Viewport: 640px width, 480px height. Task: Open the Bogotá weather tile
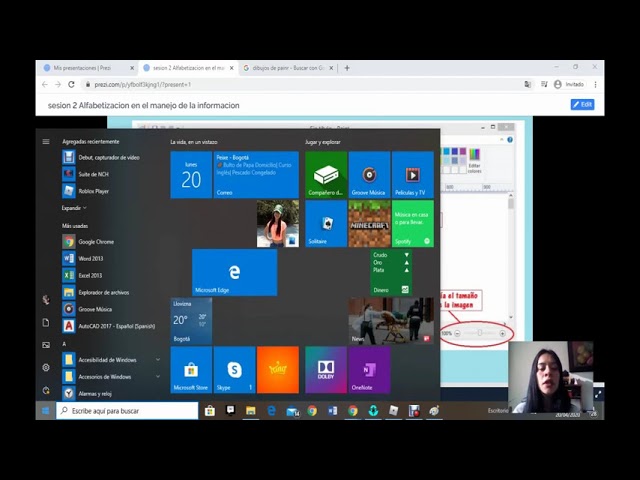pyautogui.click(x=191, y=321)
